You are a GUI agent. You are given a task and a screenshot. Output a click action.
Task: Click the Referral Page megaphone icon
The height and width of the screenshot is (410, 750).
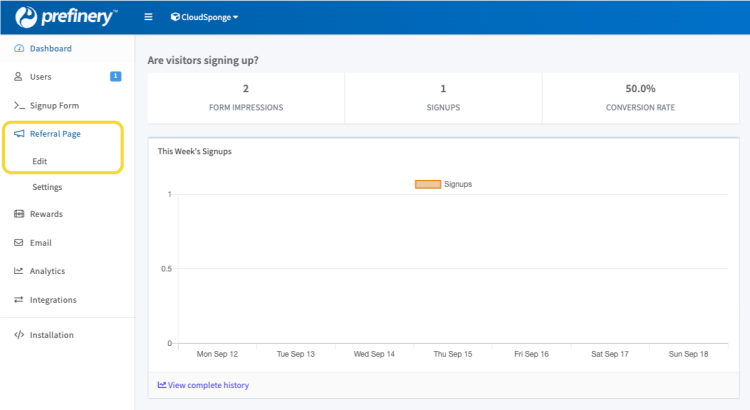pos(19,134)
